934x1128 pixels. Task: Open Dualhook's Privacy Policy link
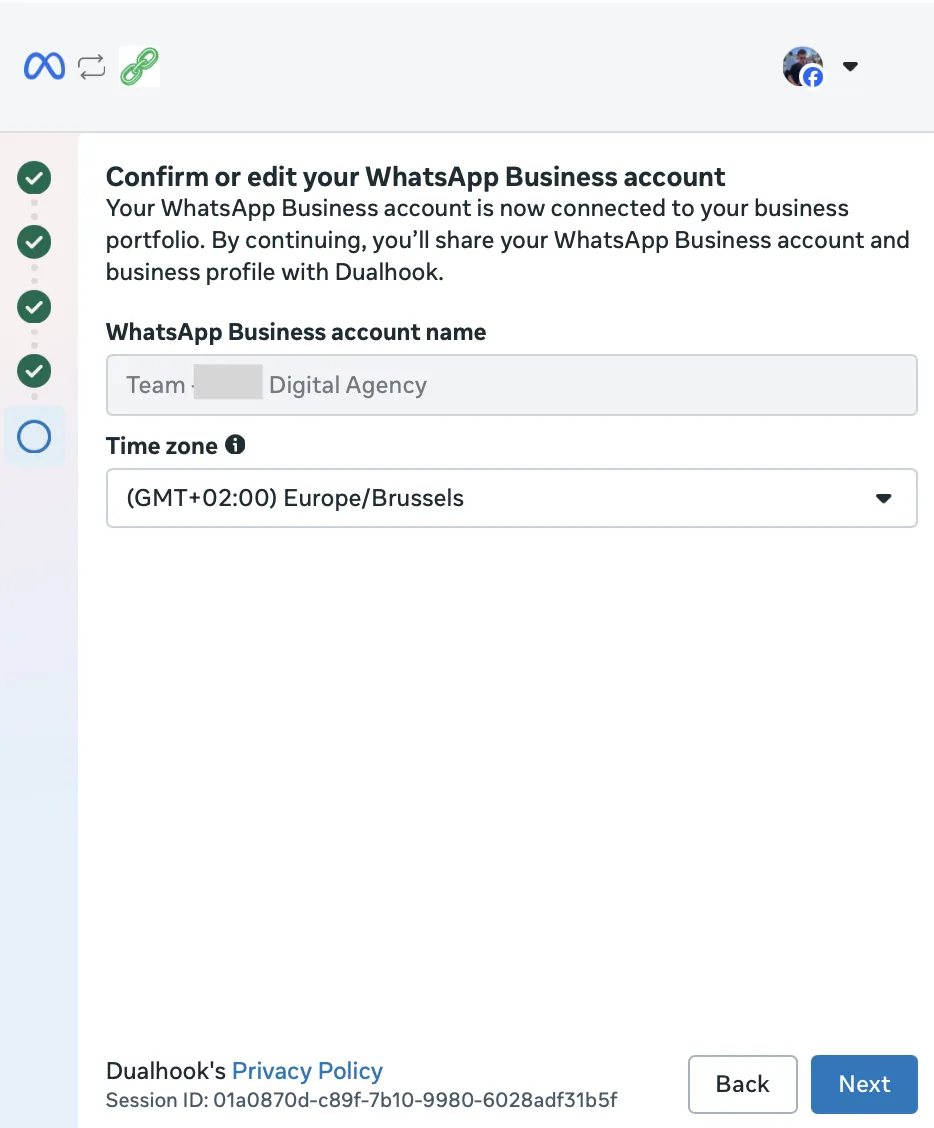(307, 1070)
